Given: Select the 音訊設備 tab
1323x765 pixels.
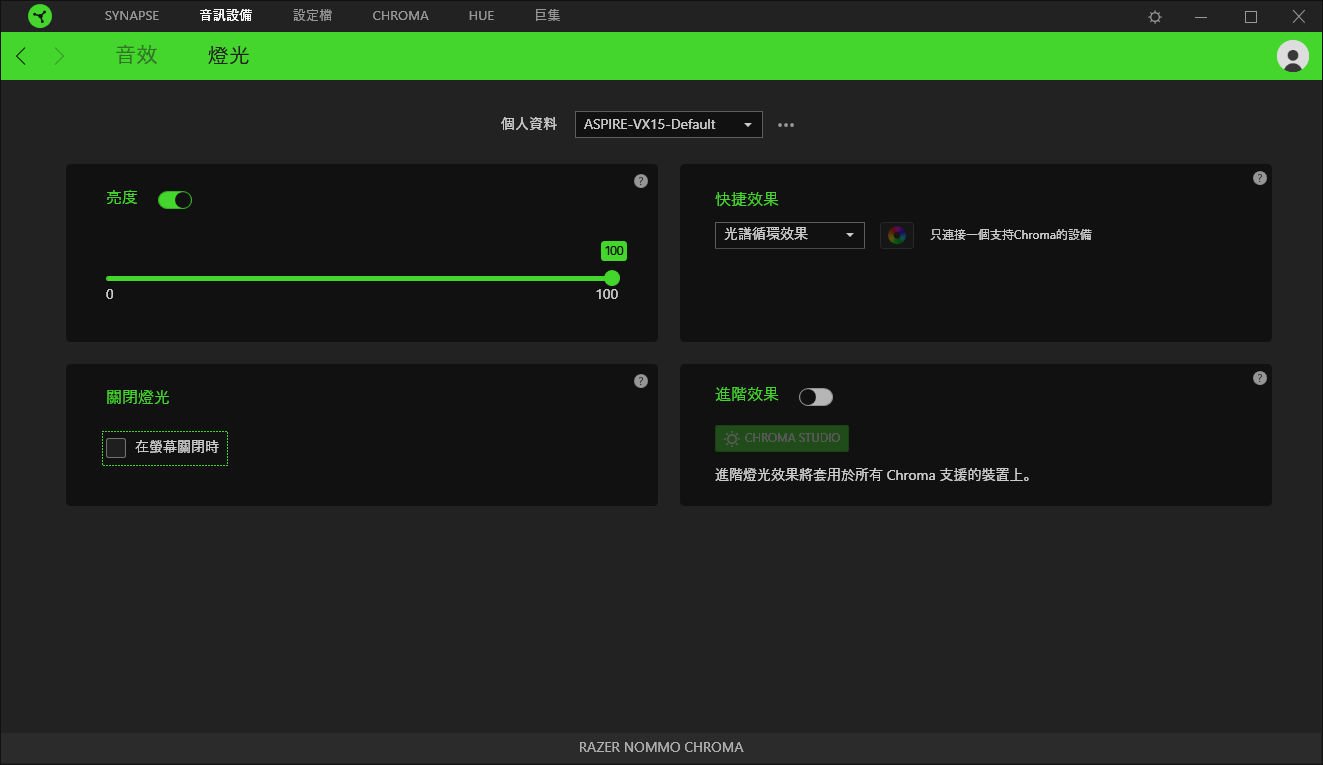Looking at the screenshot, I should 226,16.
